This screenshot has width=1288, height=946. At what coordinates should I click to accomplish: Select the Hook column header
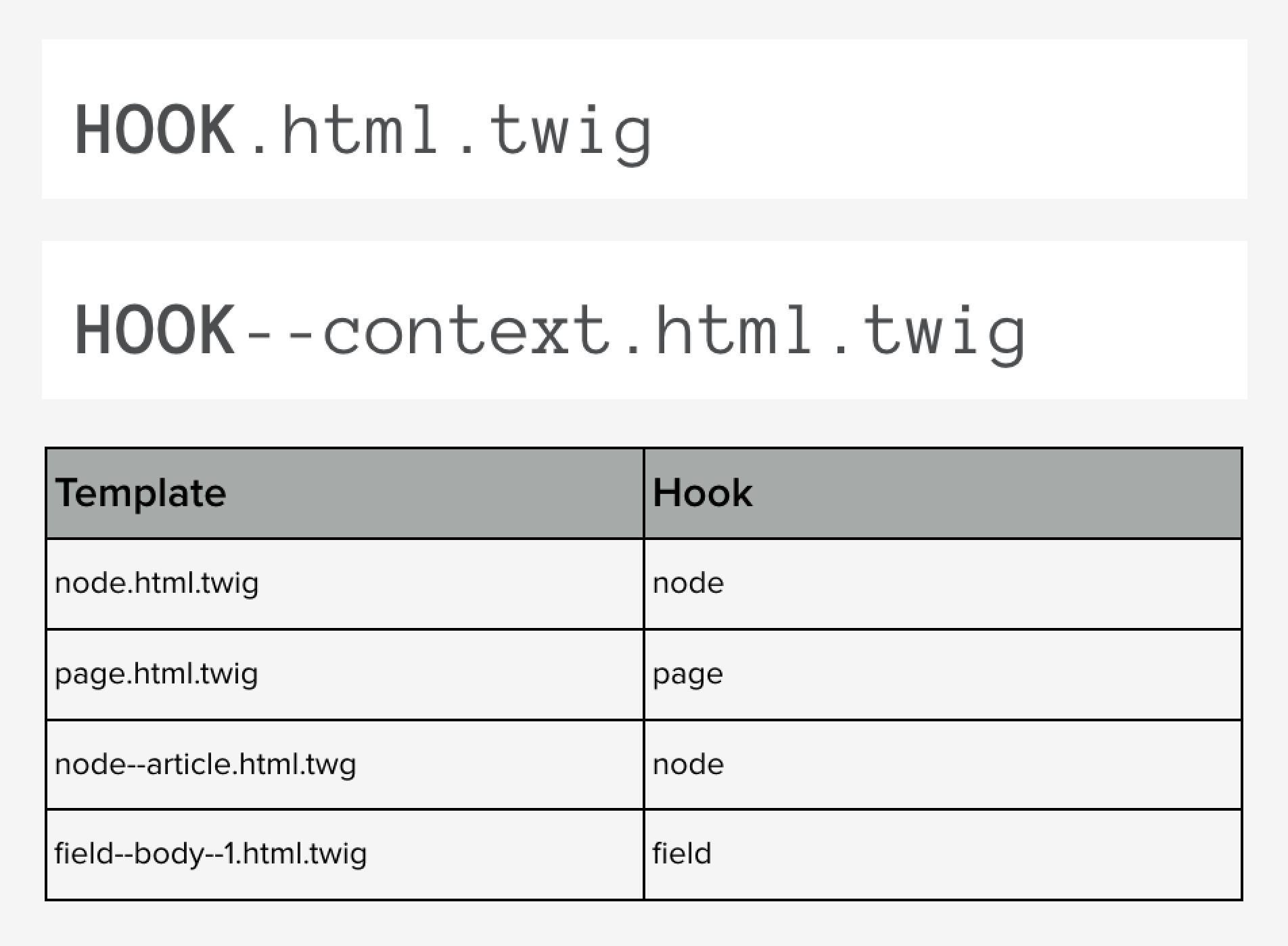coord(702,493)
